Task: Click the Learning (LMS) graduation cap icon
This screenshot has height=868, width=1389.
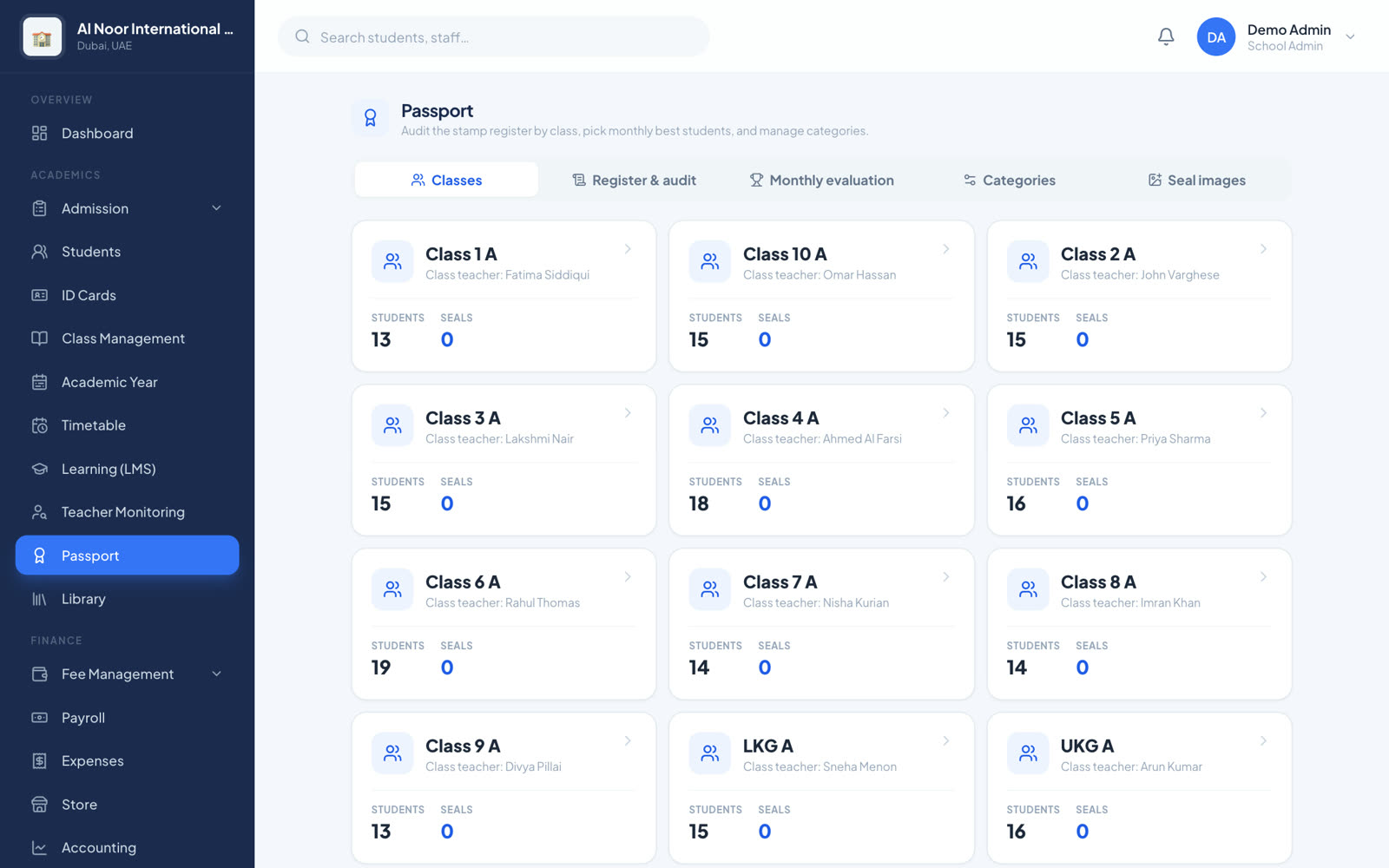Action: [39, 469]
